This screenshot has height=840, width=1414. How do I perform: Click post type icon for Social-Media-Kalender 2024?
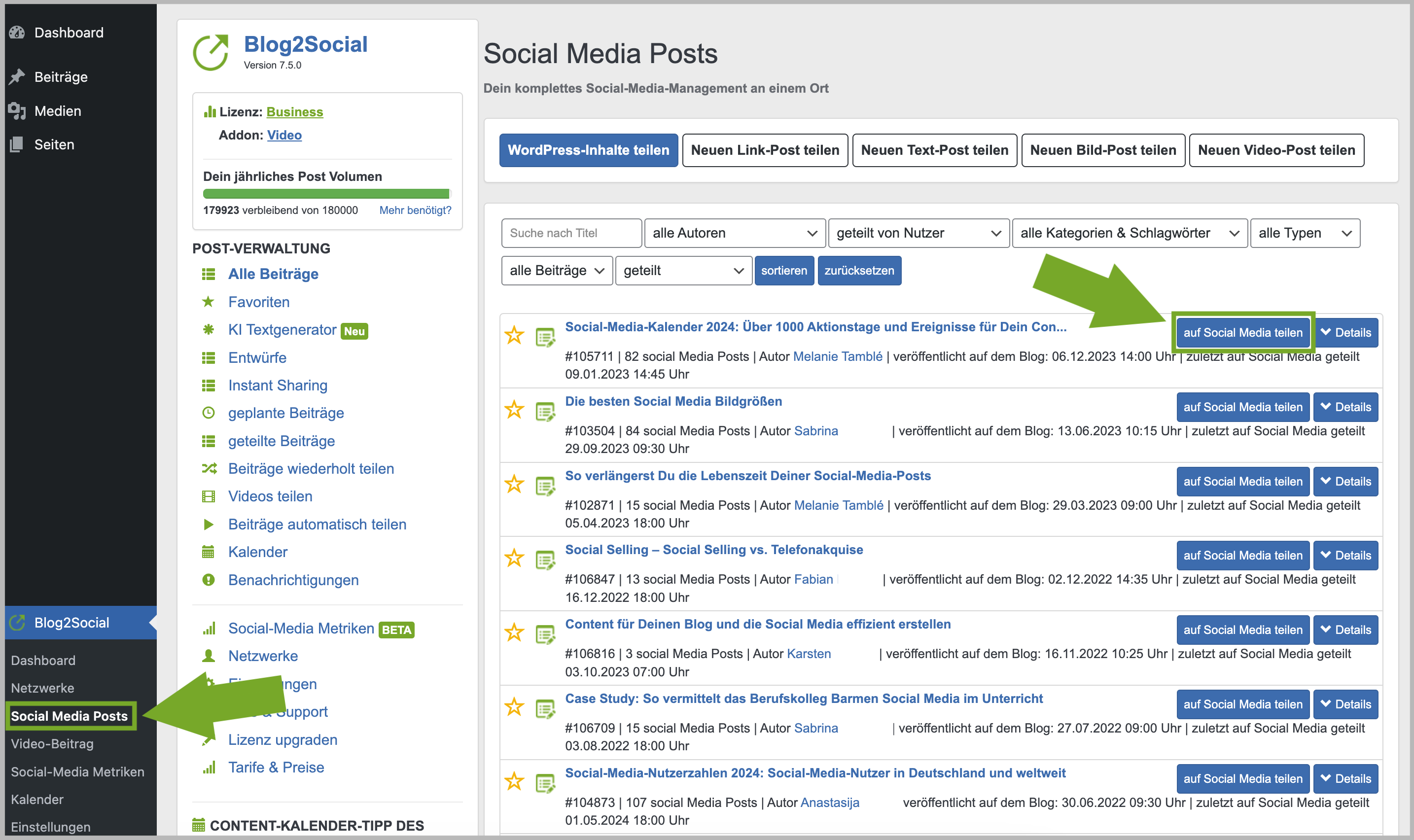click(545, 337)
